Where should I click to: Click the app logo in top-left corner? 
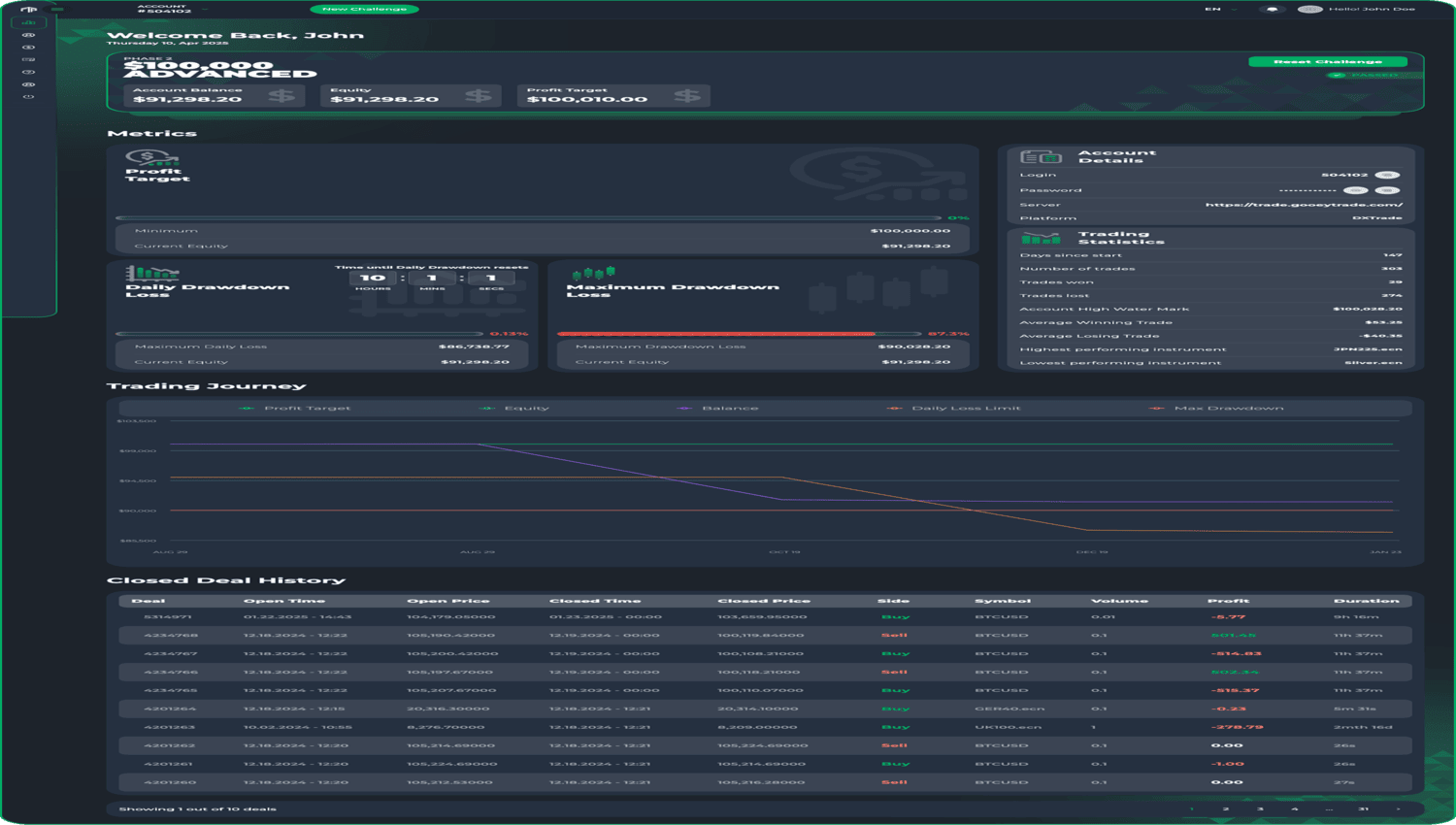tap(28, 9)
